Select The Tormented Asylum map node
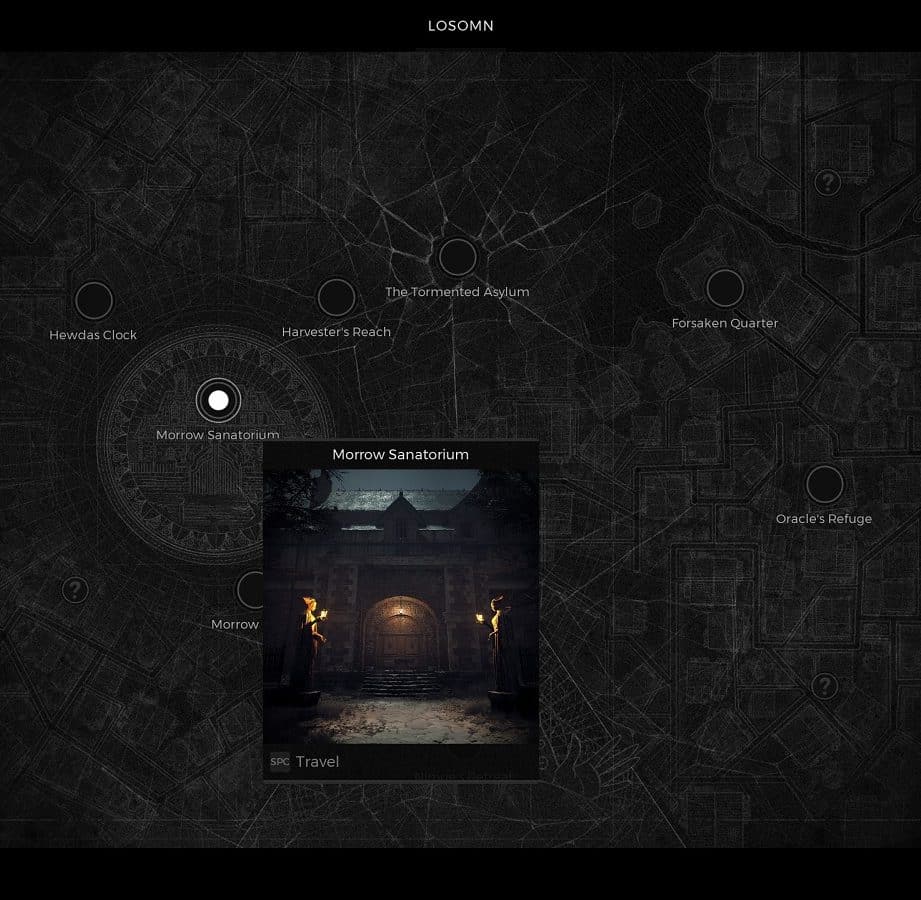921x900 pixels. point(458,257)
